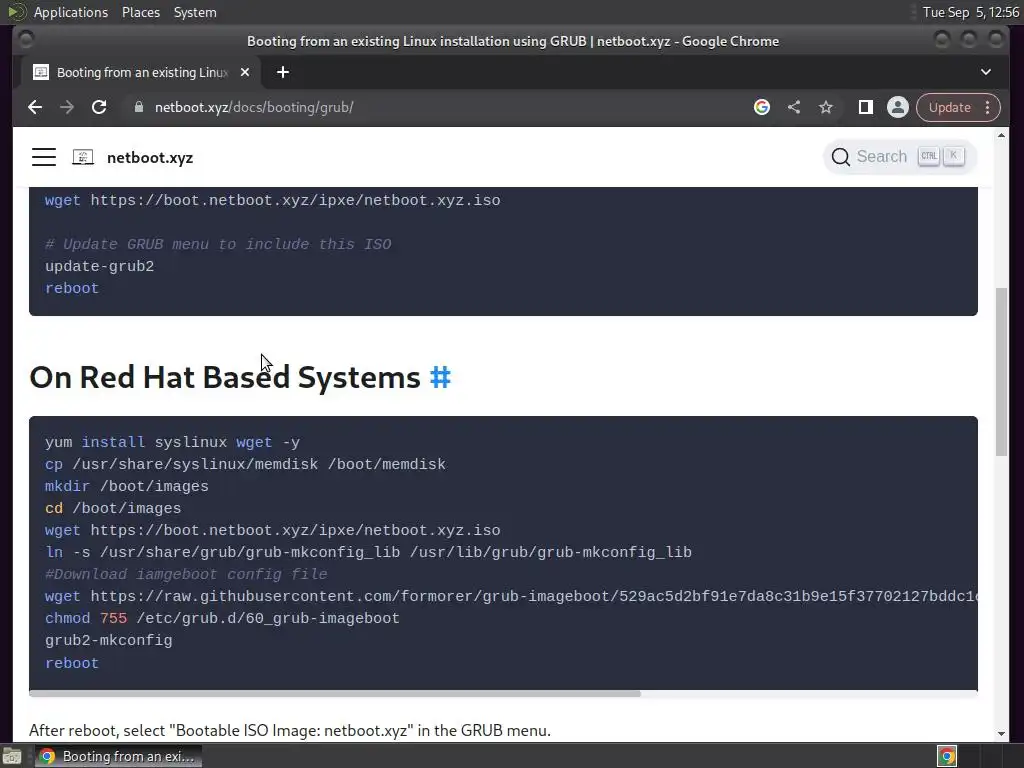Open the System menu
This screenshot has width=1024, height=768.
pos(195,12)
